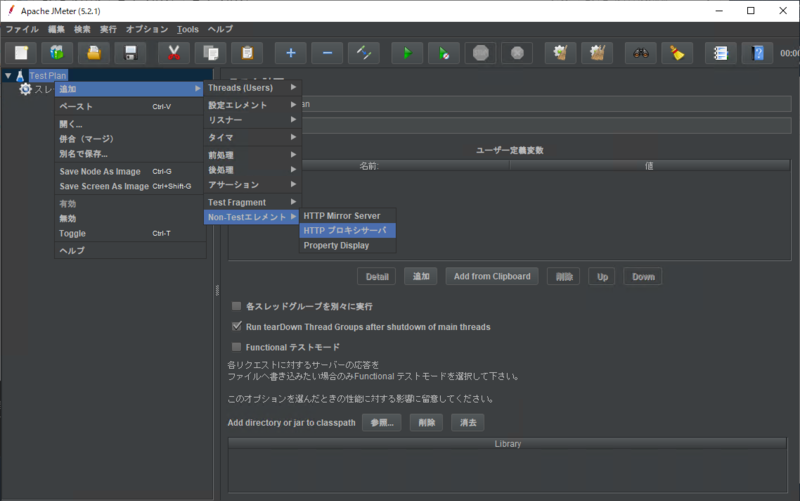The image size is (800, 501).
Task: Expand the Threads (Users) submenu
Action: point(252,88)
